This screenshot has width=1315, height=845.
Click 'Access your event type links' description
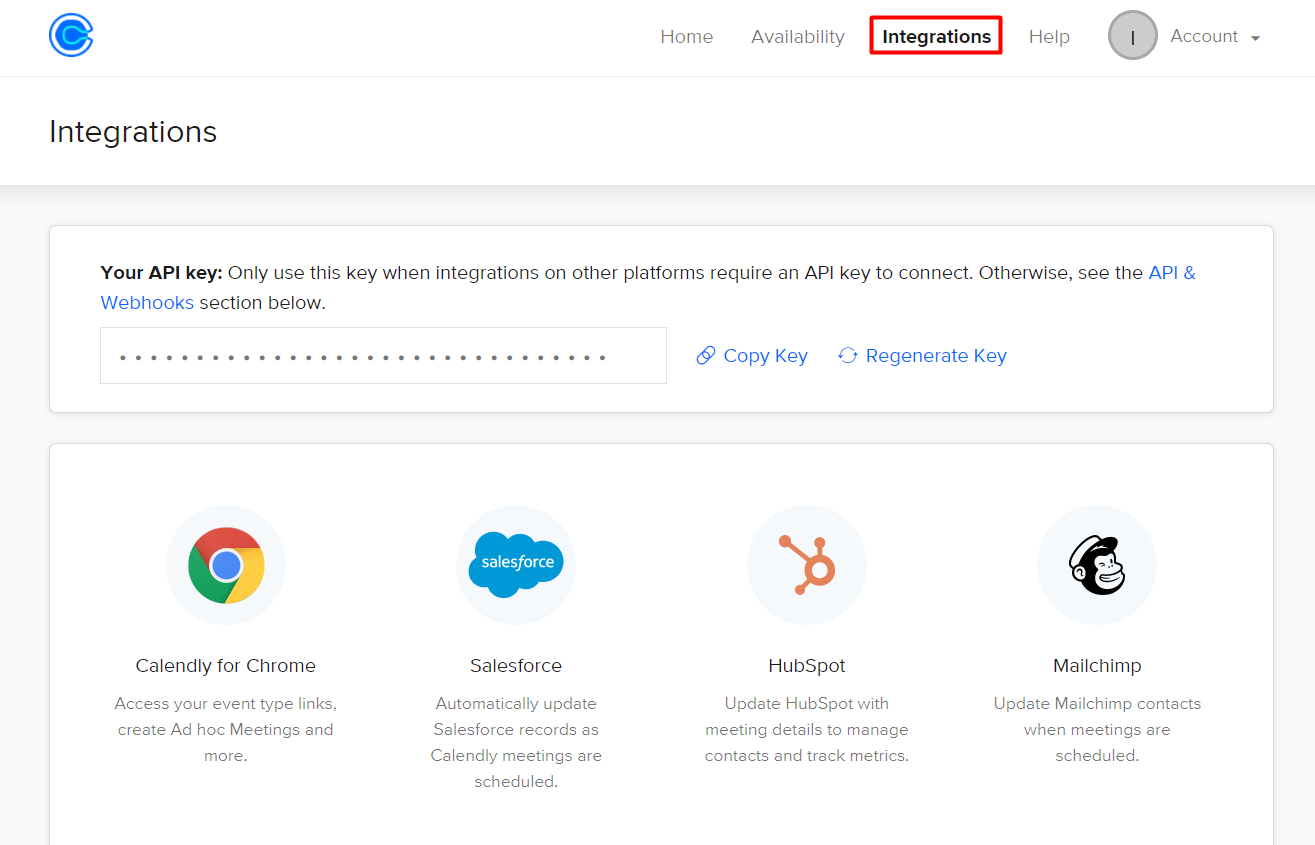point(226,730)
